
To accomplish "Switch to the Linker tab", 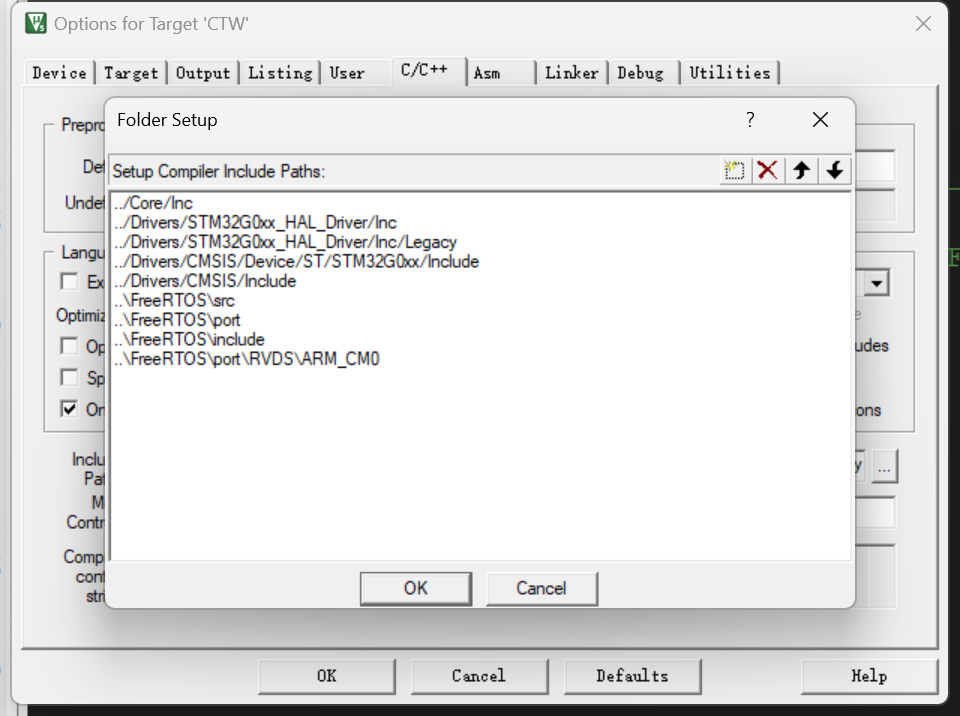I will click(572, 73).
